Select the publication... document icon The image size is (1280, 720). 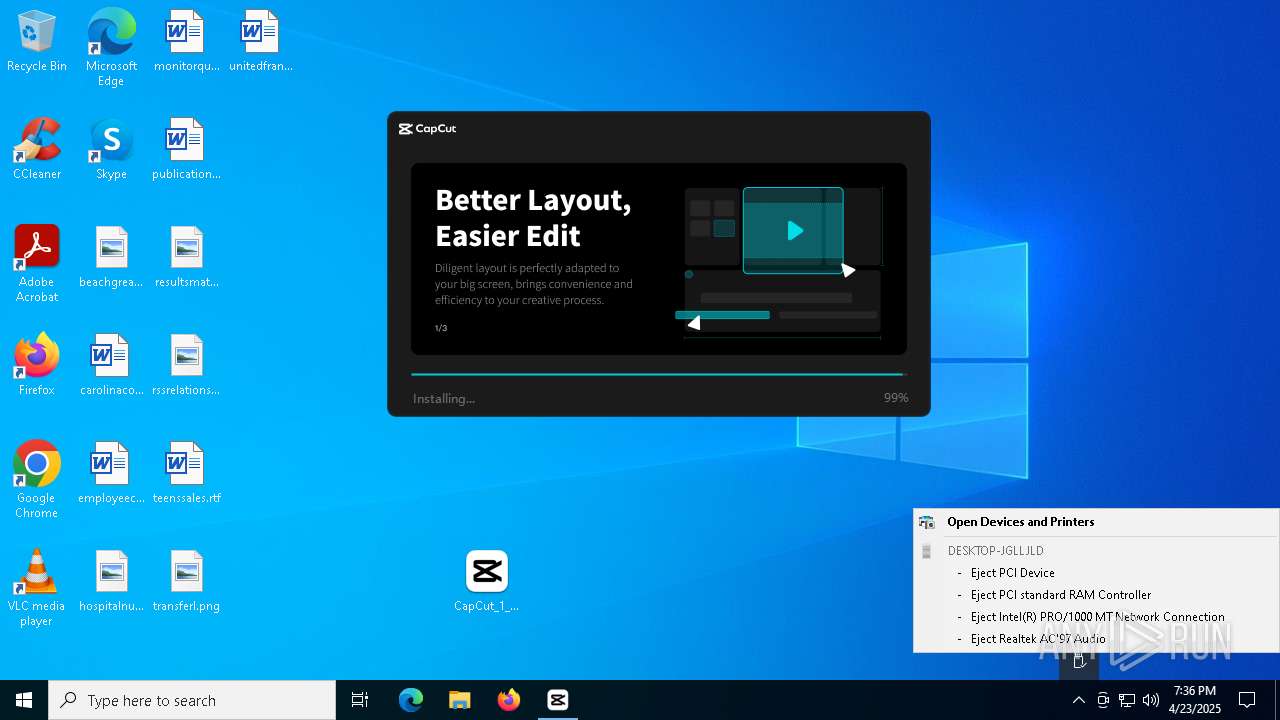186,150
